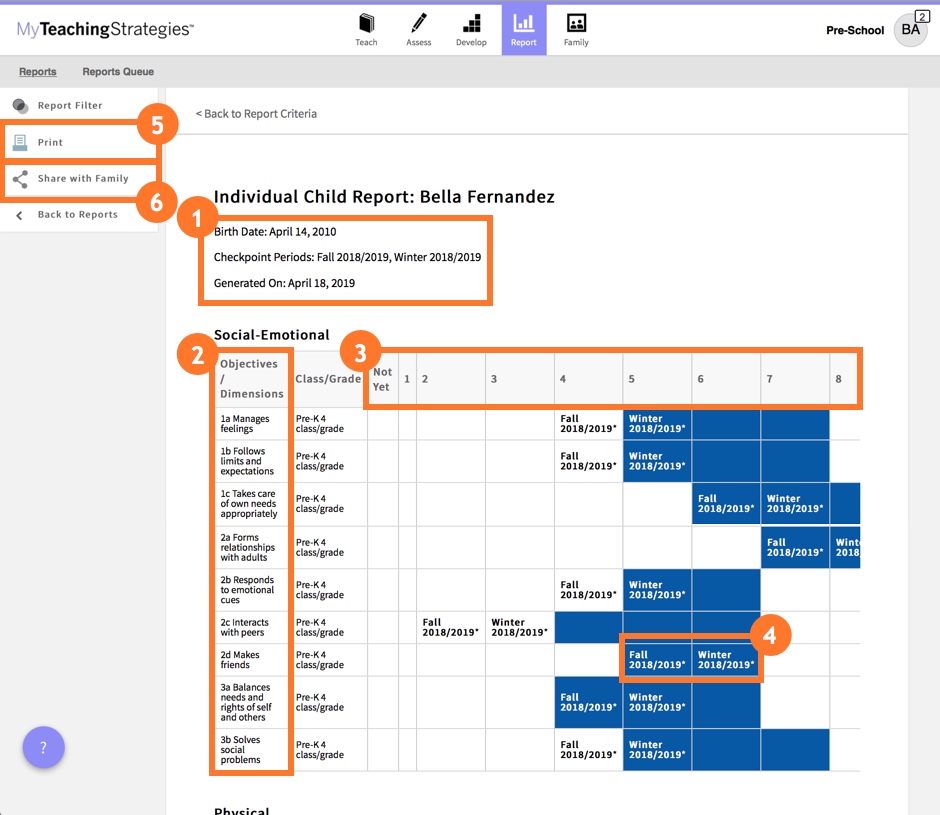940x815 pixels.
Task: Open the Teach book icon
Action: pyautogui.click(x=367, y=24)
